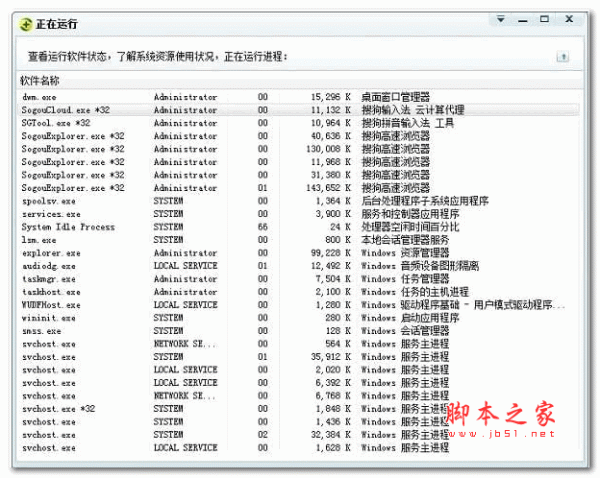Select the audiodg.exe process row
Image resolution: width=600 pixels, height=478 pixels.
[299, 266]
